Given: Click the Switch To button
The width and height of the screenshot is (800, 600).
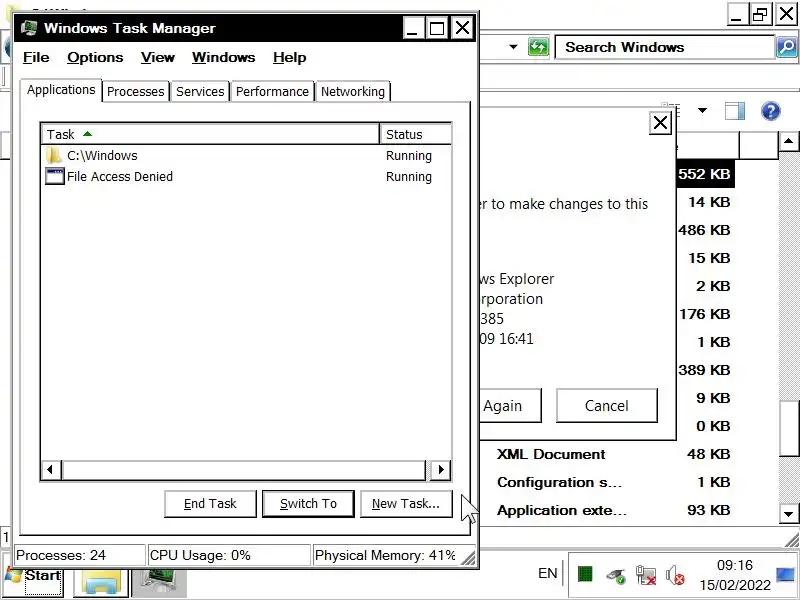Looking at the screenshot, I should point(308,504).
